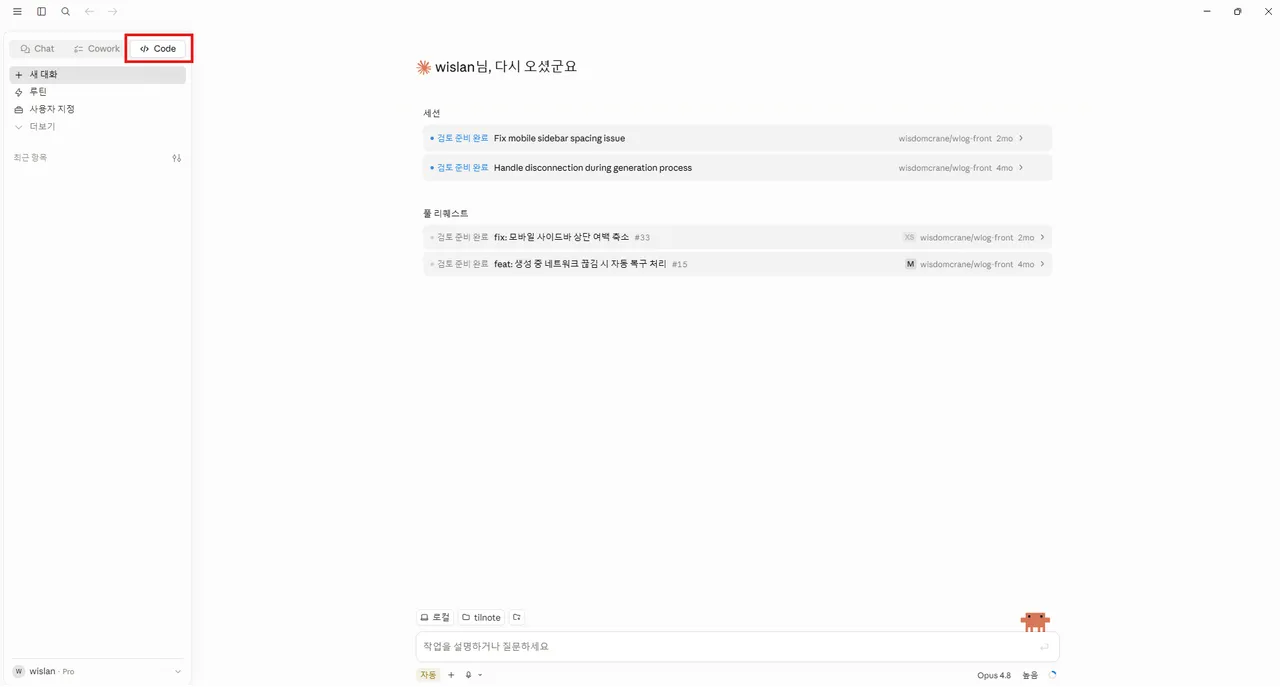Restore the window with the title bar button
1280x687 pixels.
pos(1237,12)
